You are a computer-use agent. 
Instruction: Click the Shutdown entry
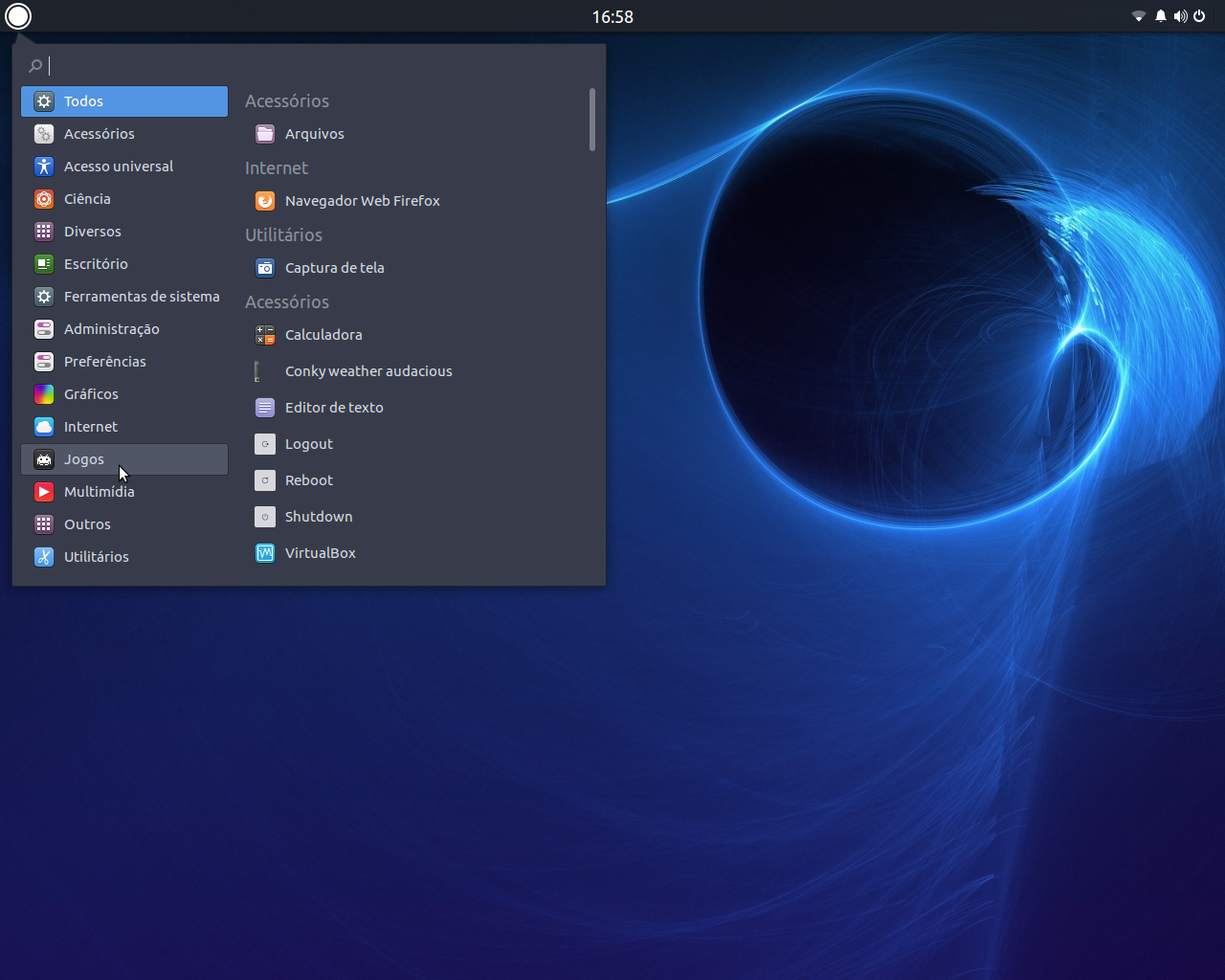click(318, 517)
